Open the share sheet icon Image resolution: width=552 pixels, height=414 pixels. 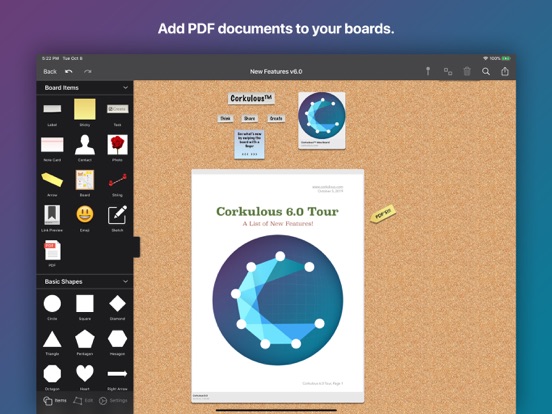pos(505,71)
